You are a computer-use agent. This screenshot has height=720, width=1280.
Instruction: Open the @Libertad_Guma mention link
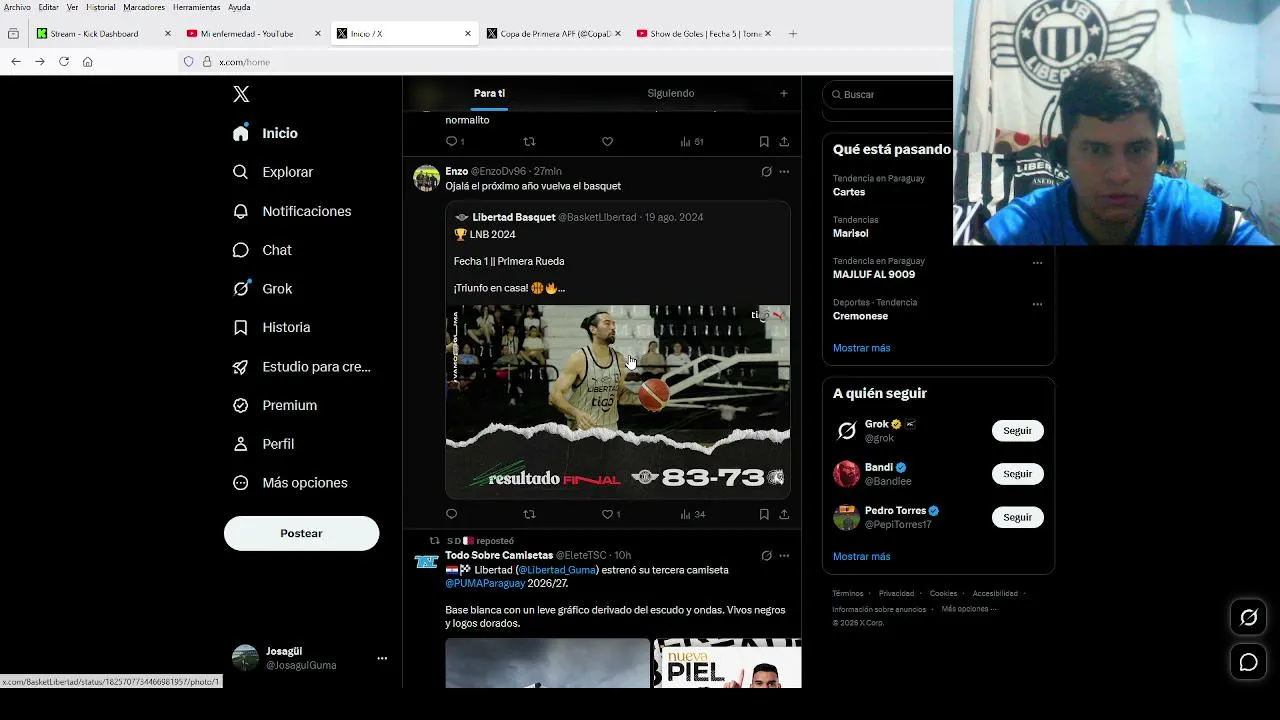[557, 570]
